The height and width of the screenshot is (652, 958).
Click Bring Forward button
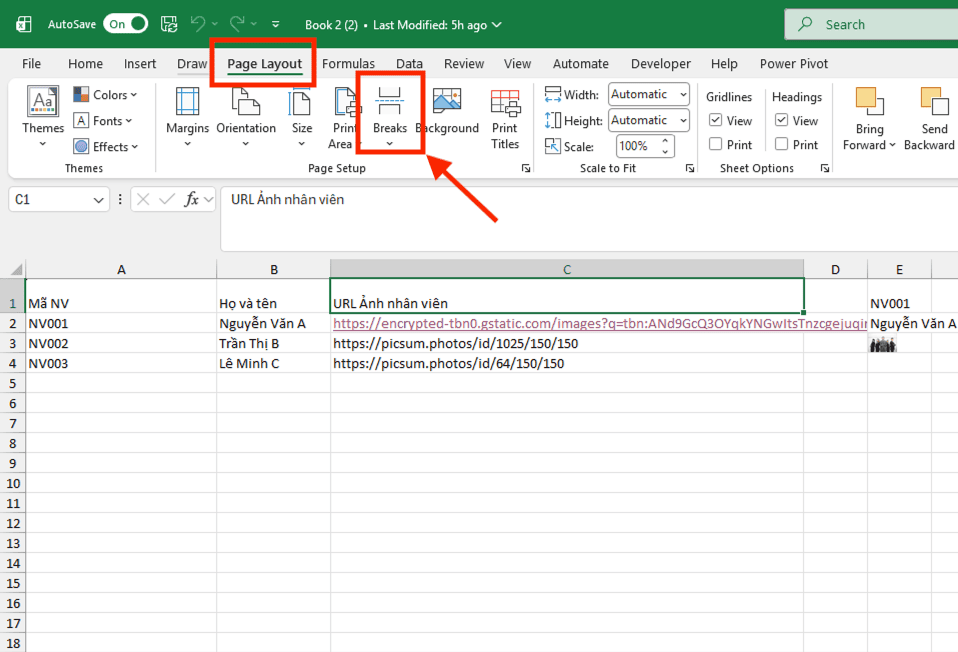click(869, 119)
